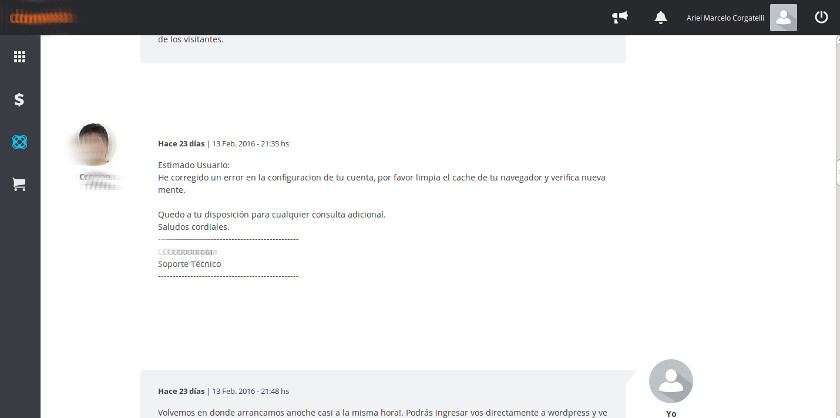Open the dollar billing section
The image size is (840, 418).
click(x=19, y=100)
